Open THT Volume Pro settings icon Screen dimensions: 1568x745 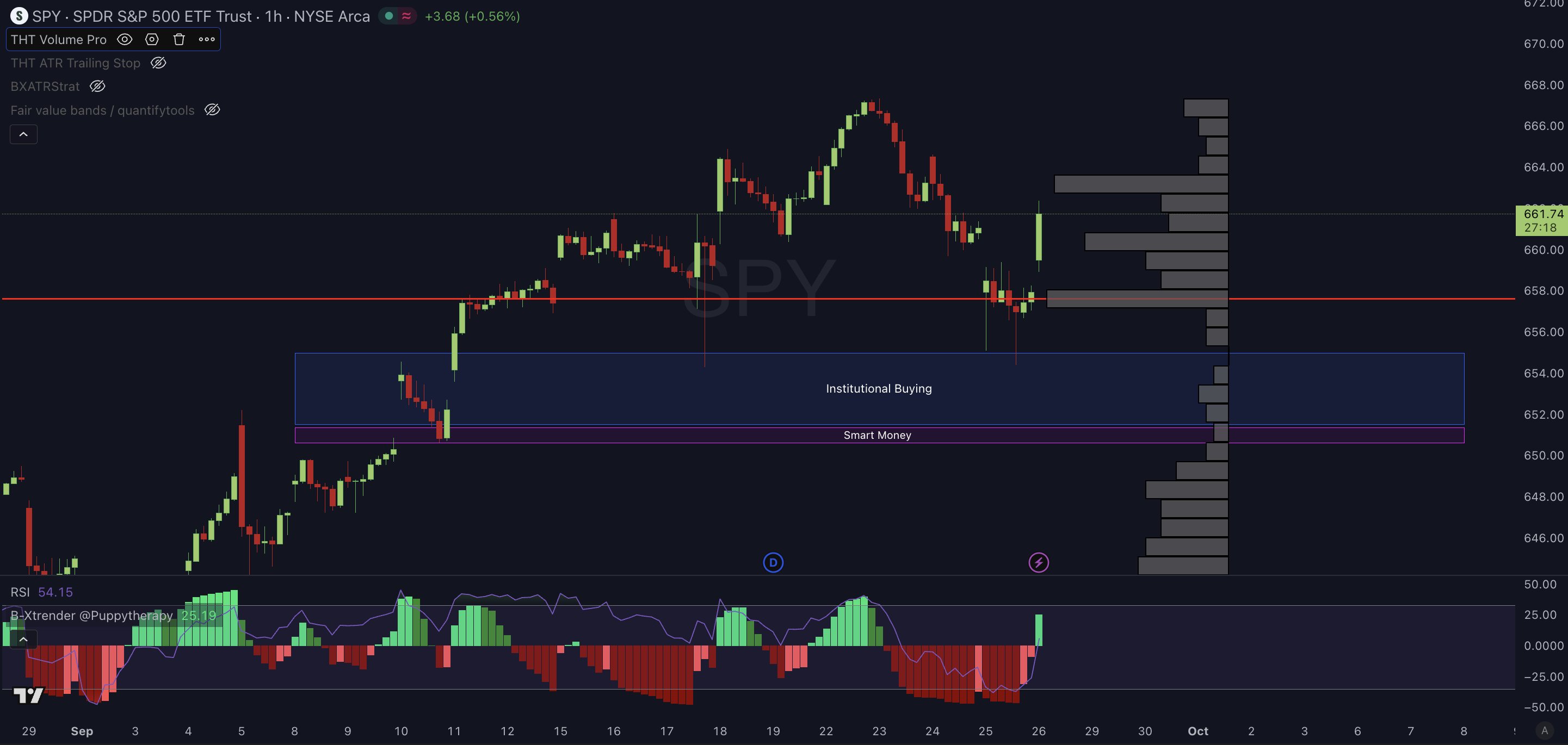pos(152,40)
